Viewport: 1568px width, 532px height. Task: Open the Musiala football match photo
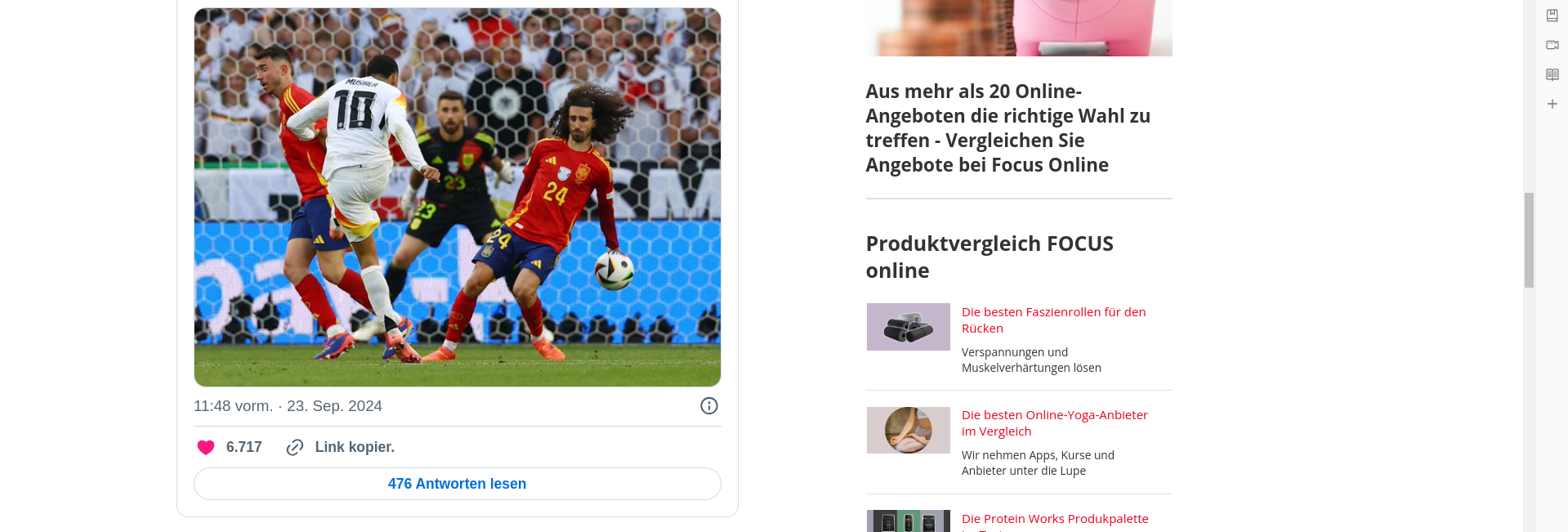click(458, 197)
